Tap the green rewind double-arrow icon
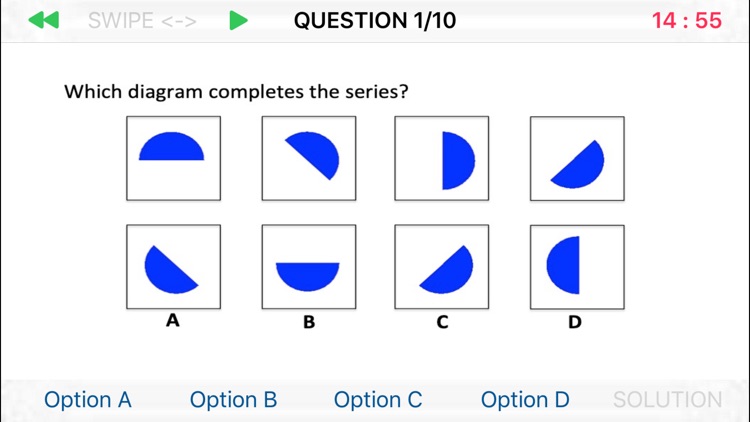 (43, 20)
